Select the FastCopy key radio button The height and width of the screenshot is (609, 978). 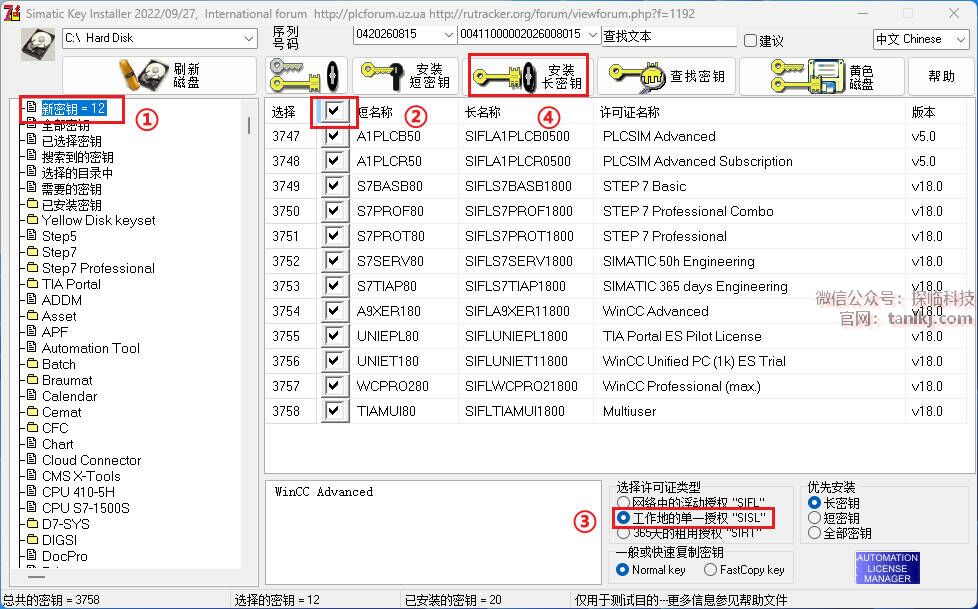point(710,570)
